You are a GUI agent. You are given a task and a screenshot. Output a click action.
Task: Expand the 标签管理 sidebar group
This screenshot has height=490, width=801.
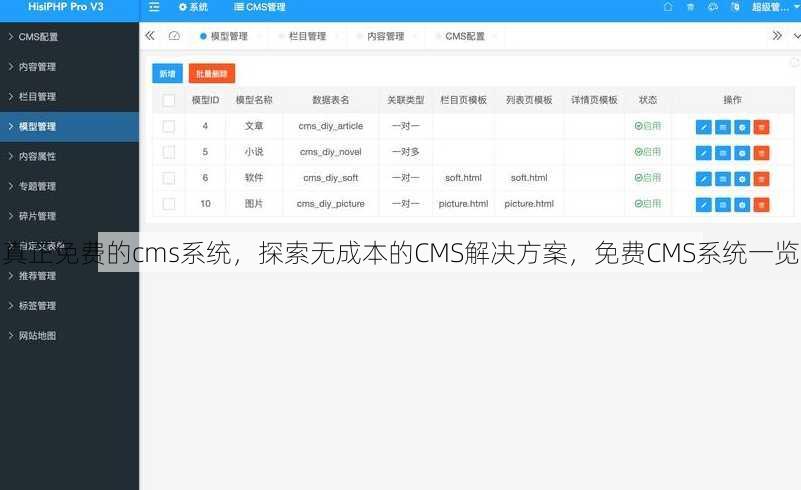click(x=69, y=306)
